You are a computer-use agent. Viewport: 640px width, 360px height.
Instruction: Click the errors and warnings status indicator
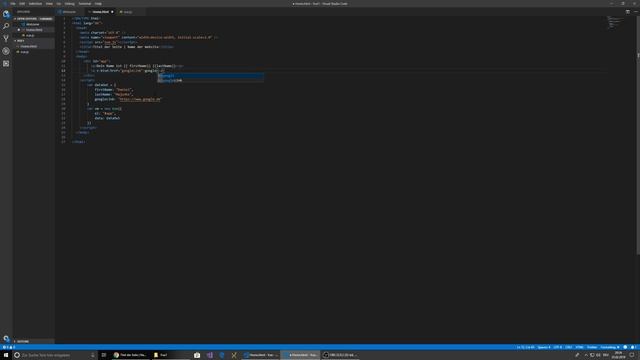click(9, 347)
